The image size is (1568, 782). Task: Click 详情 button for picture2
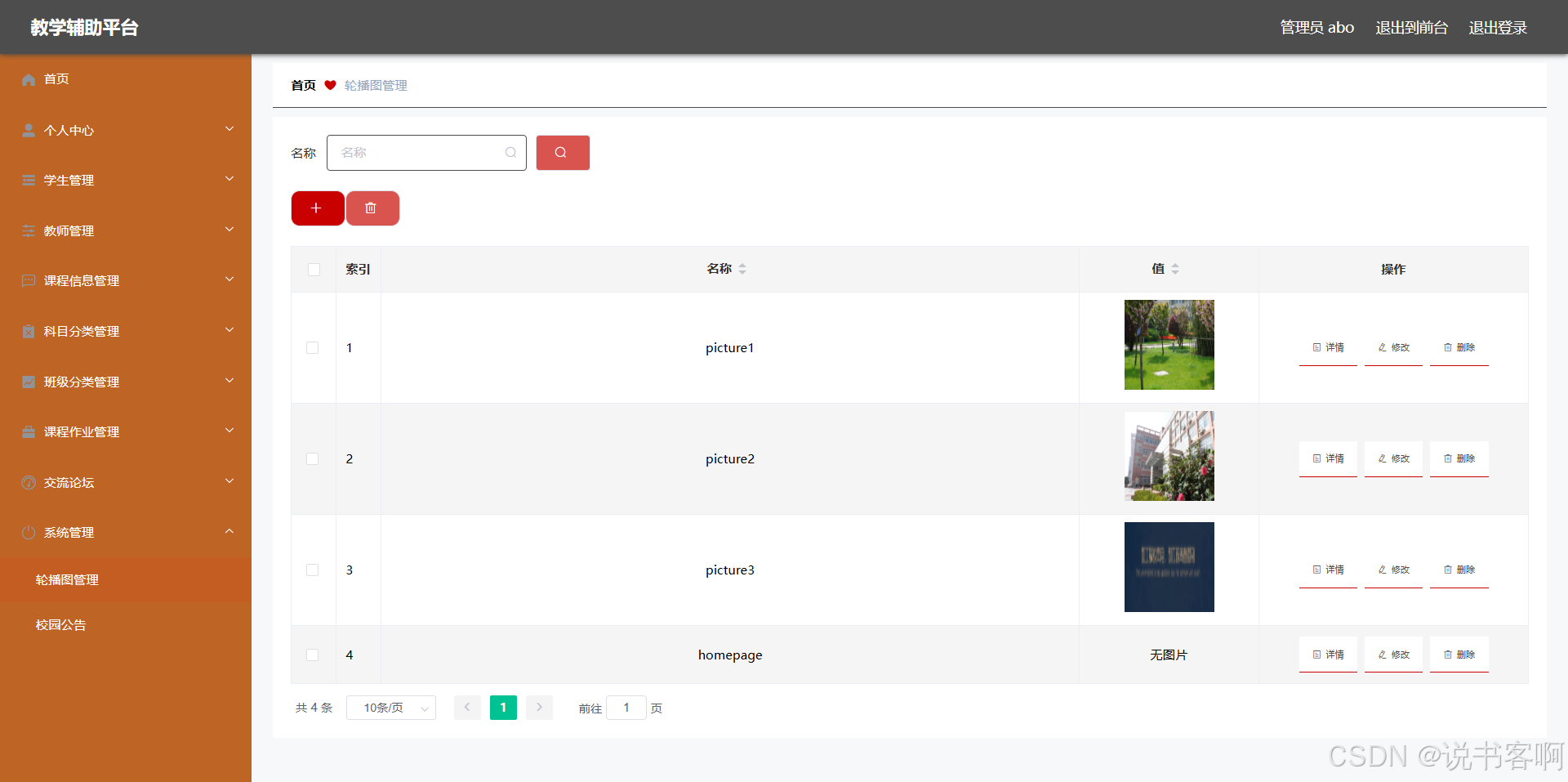click(1328, 459)
